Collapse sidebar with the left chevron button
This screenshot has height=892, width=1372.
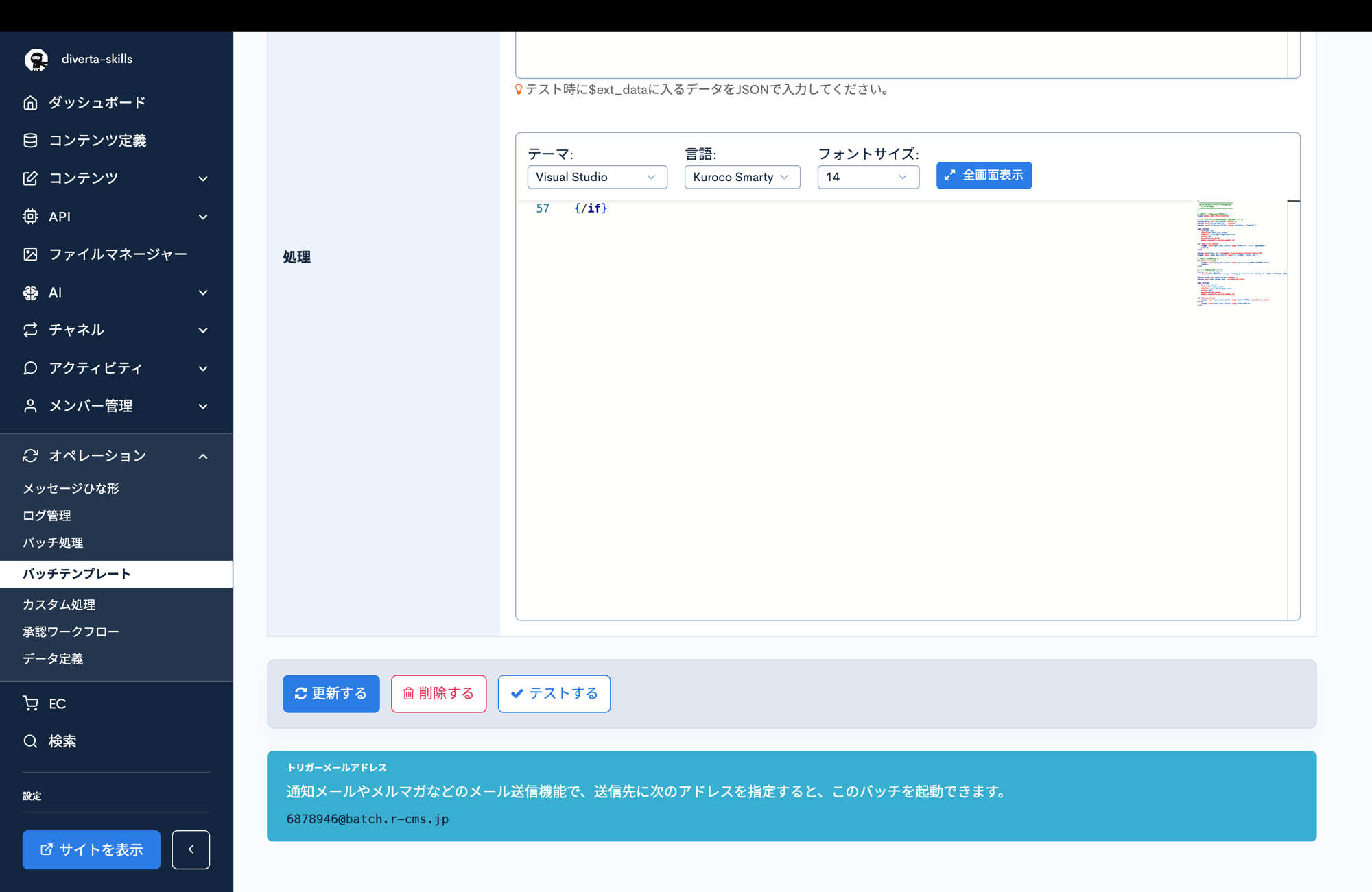(x=191, y=849)
